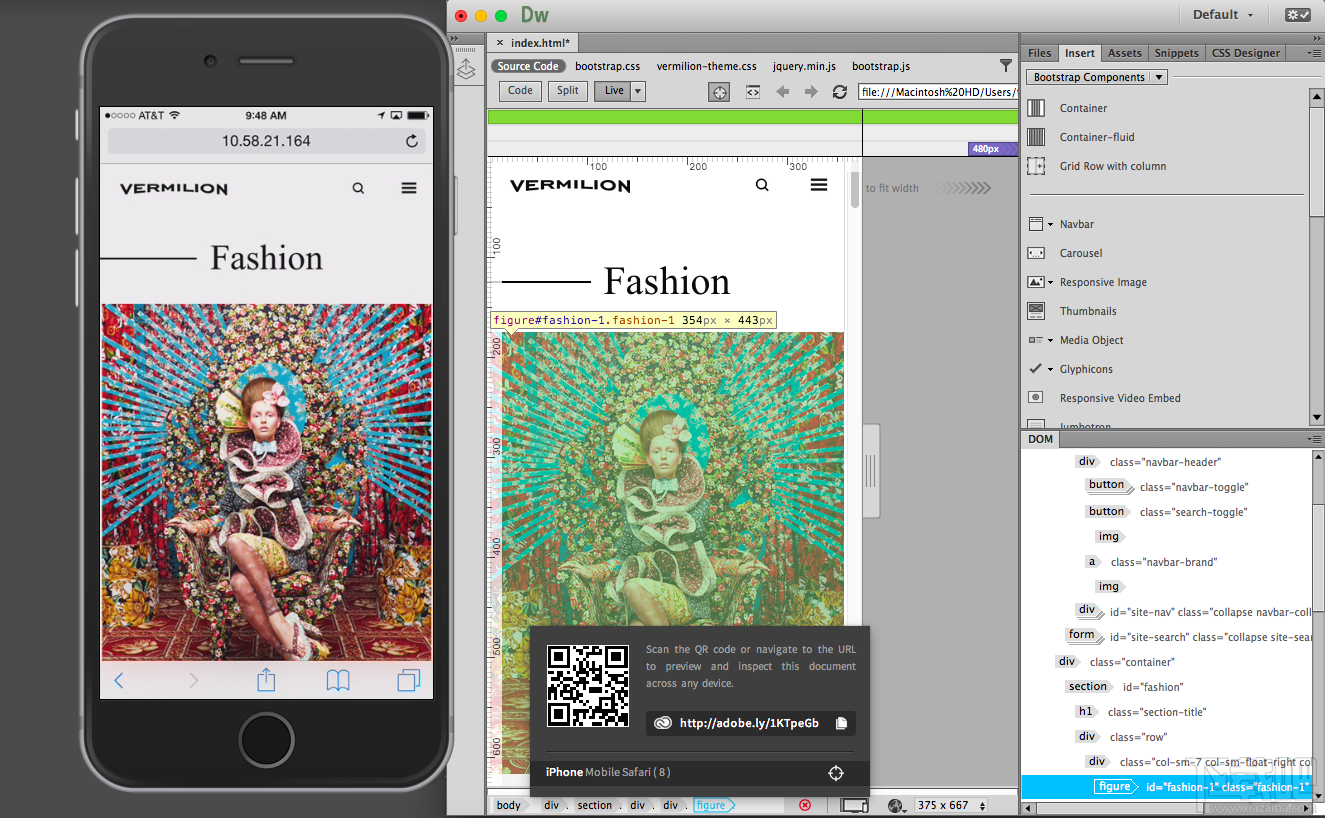The image size is (1325, 818).
Task: Toggle Live Code inspect mode icon
Action: (752, 92)
